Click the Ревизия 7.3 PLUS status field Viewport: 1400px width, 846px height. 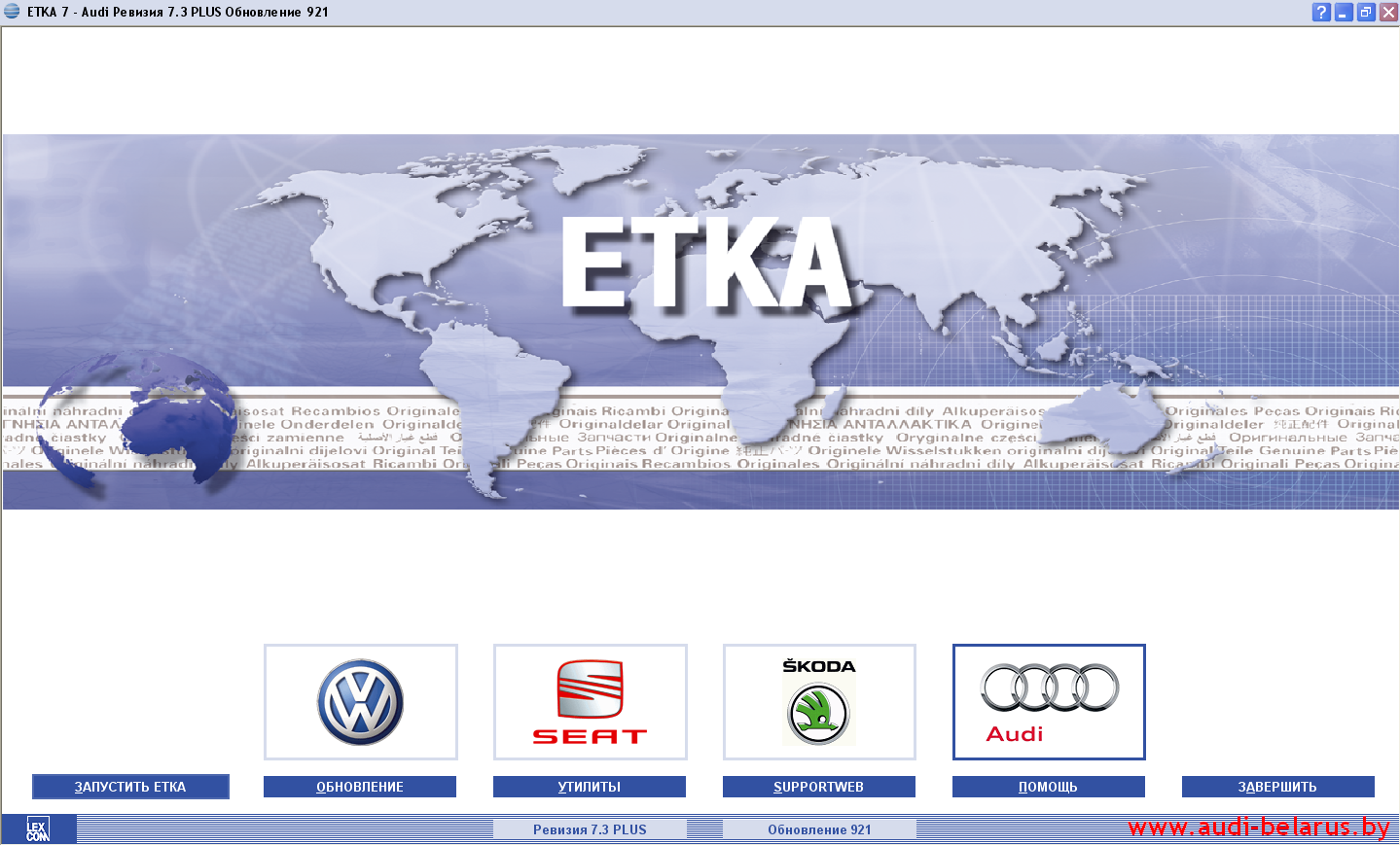click(590, 829)
